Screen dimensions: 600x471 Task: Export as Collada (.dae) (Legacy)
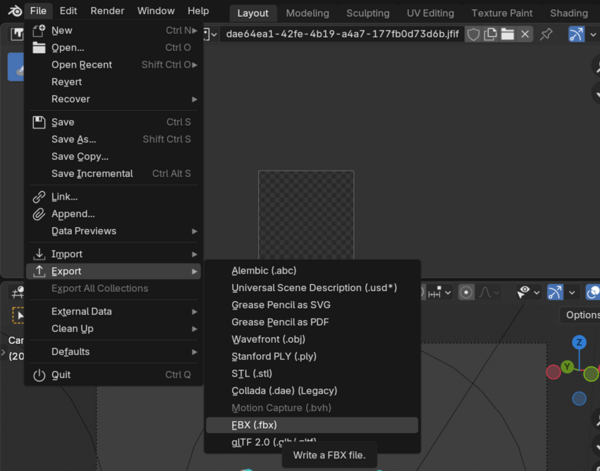click(x=312, y=391)
